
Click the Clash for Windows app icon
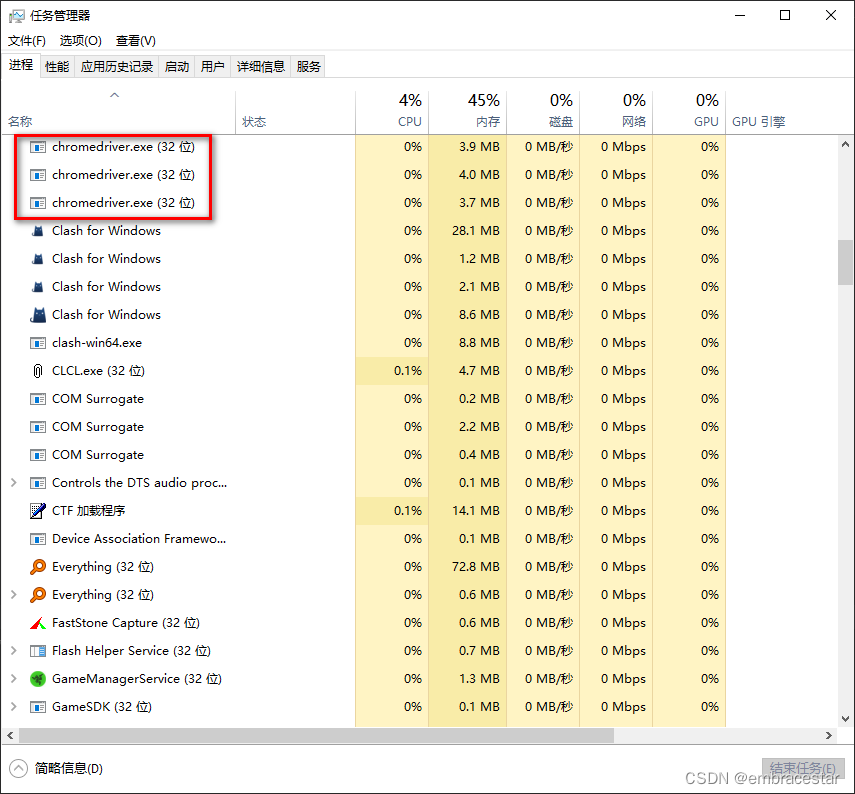point(36,231)
